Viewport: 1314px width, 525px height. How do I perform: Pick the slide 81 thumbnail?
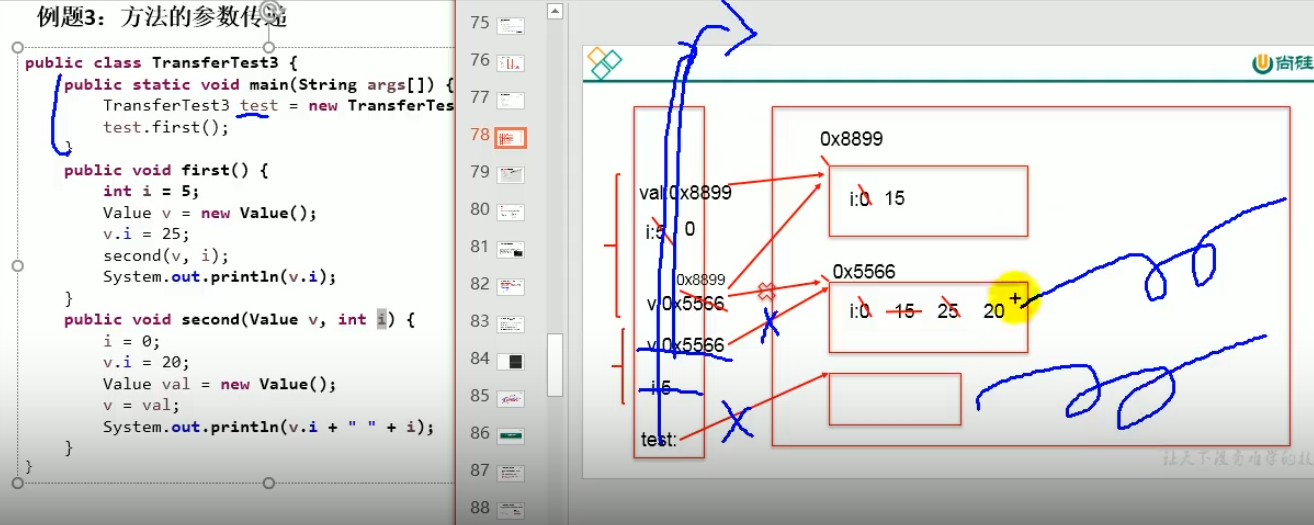coord(511,249)
